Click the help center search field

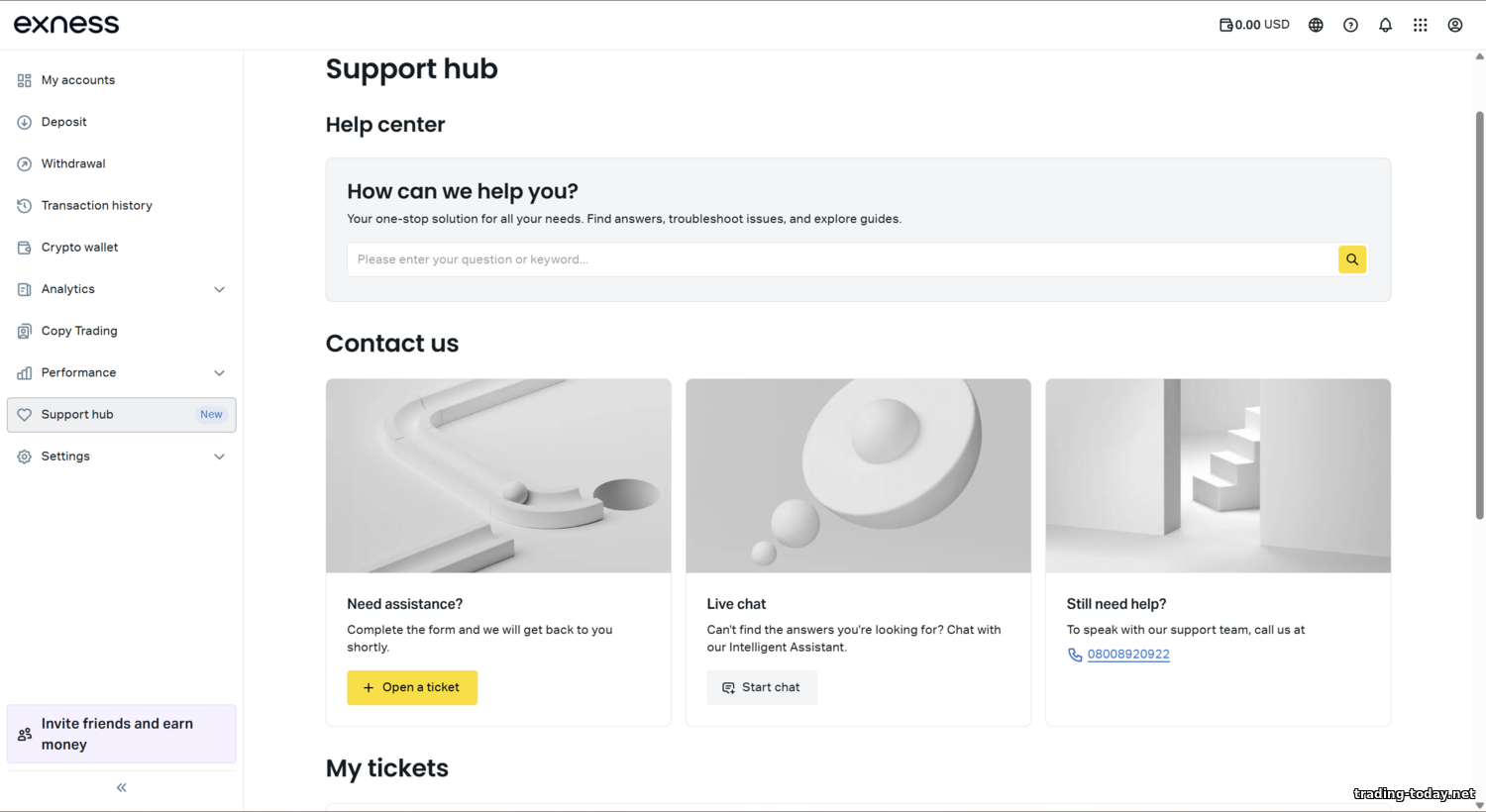tap(842, 259)
